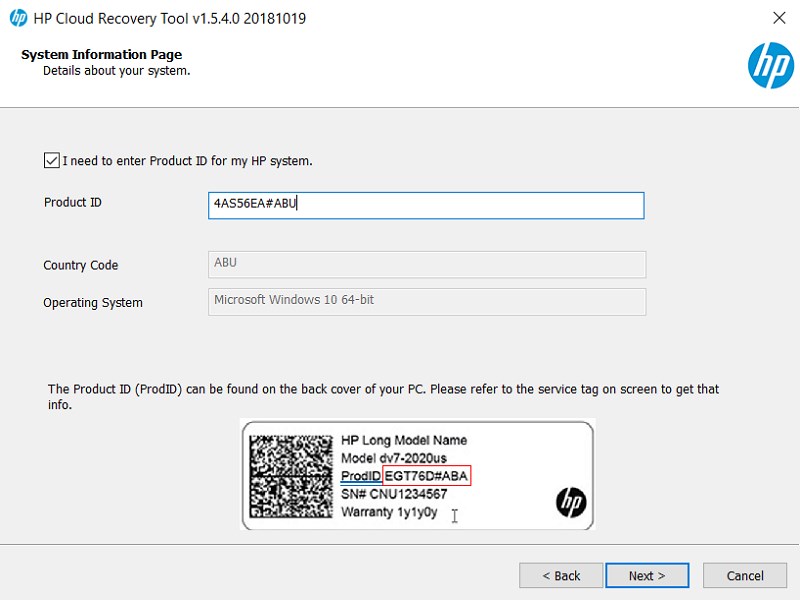Click the highlighted ProdID EGT76D#ABA sample text
The height and width of the screenshot is (600, 800).
[x=426, y=476]
